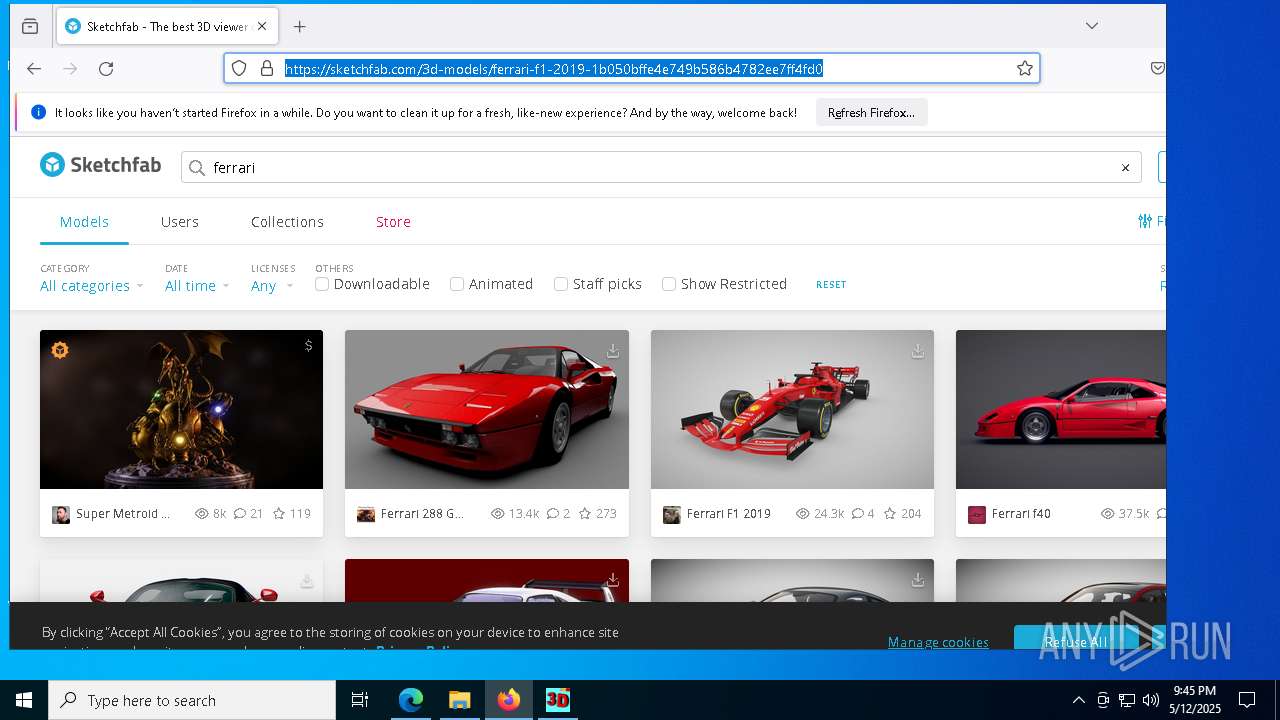Switch to the Models tab
Screen dimensions: 1280x720
84,222
